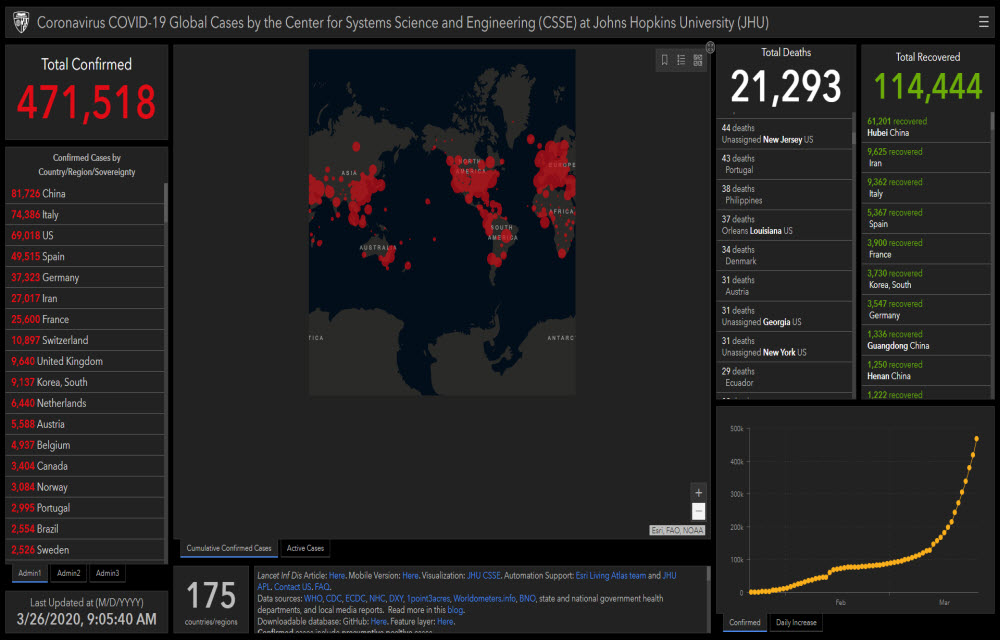This screenshot has height=640, width=1000.
Task: Zoom in on the map with plus button
Action: pos(698,493)
